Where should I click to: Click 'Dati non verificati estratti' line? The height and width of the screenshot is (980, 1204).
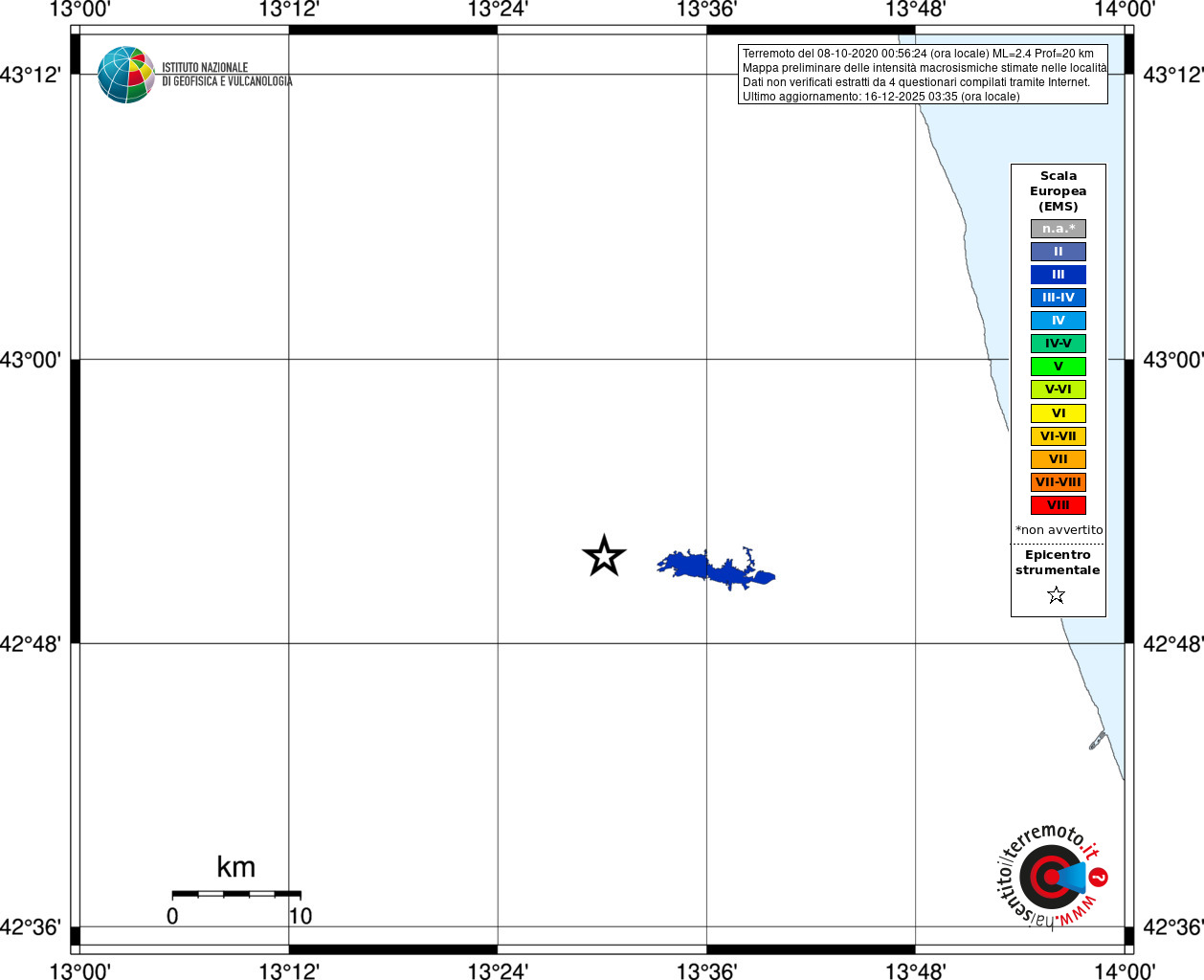point(916,82)
